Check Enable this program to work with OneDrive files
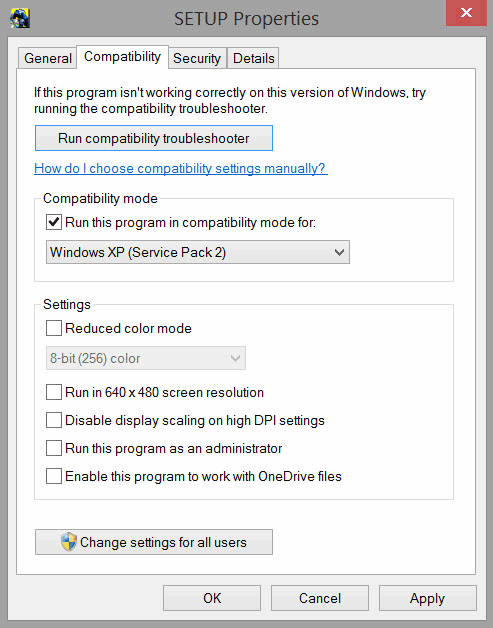The image size is (493, 628). [x=54, y=476]
